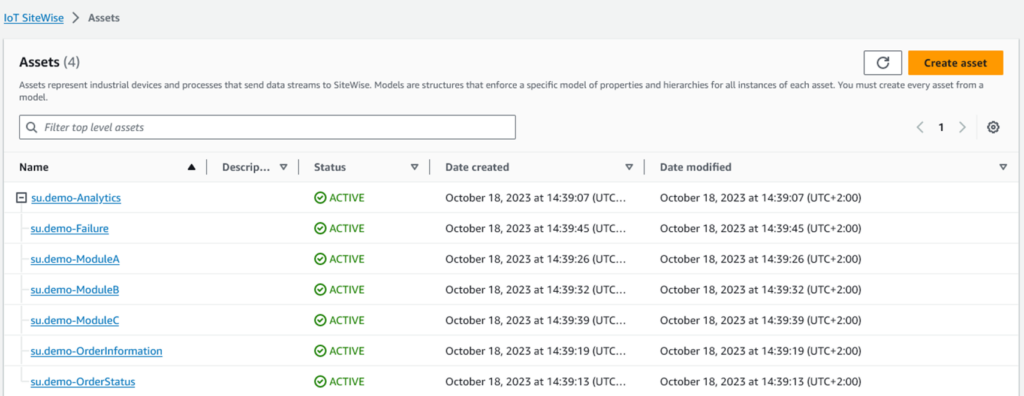The image size is (1024, 396).
Task: Click Date created cell showing 14:39:32
Action: (x=536, y=289)
